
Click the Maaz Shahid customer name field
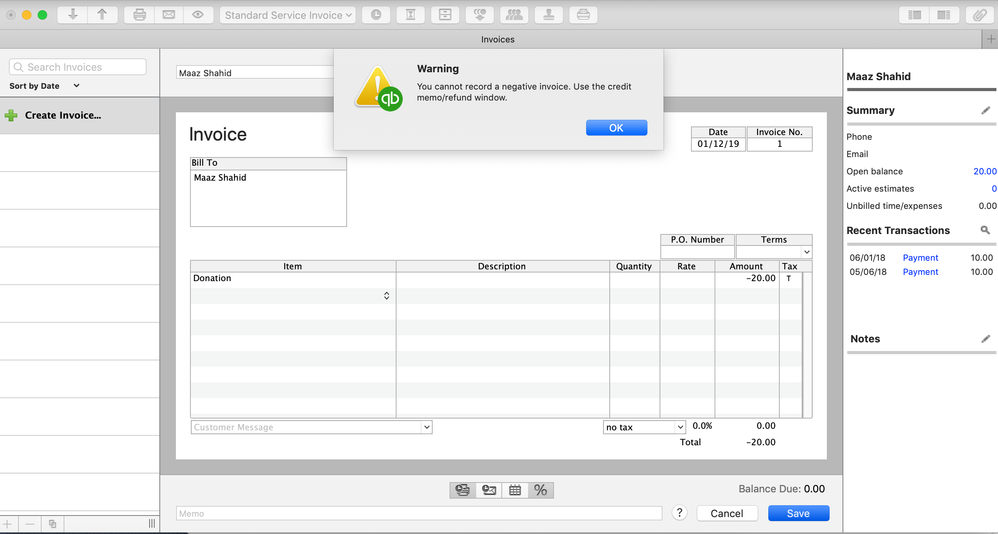255,73
